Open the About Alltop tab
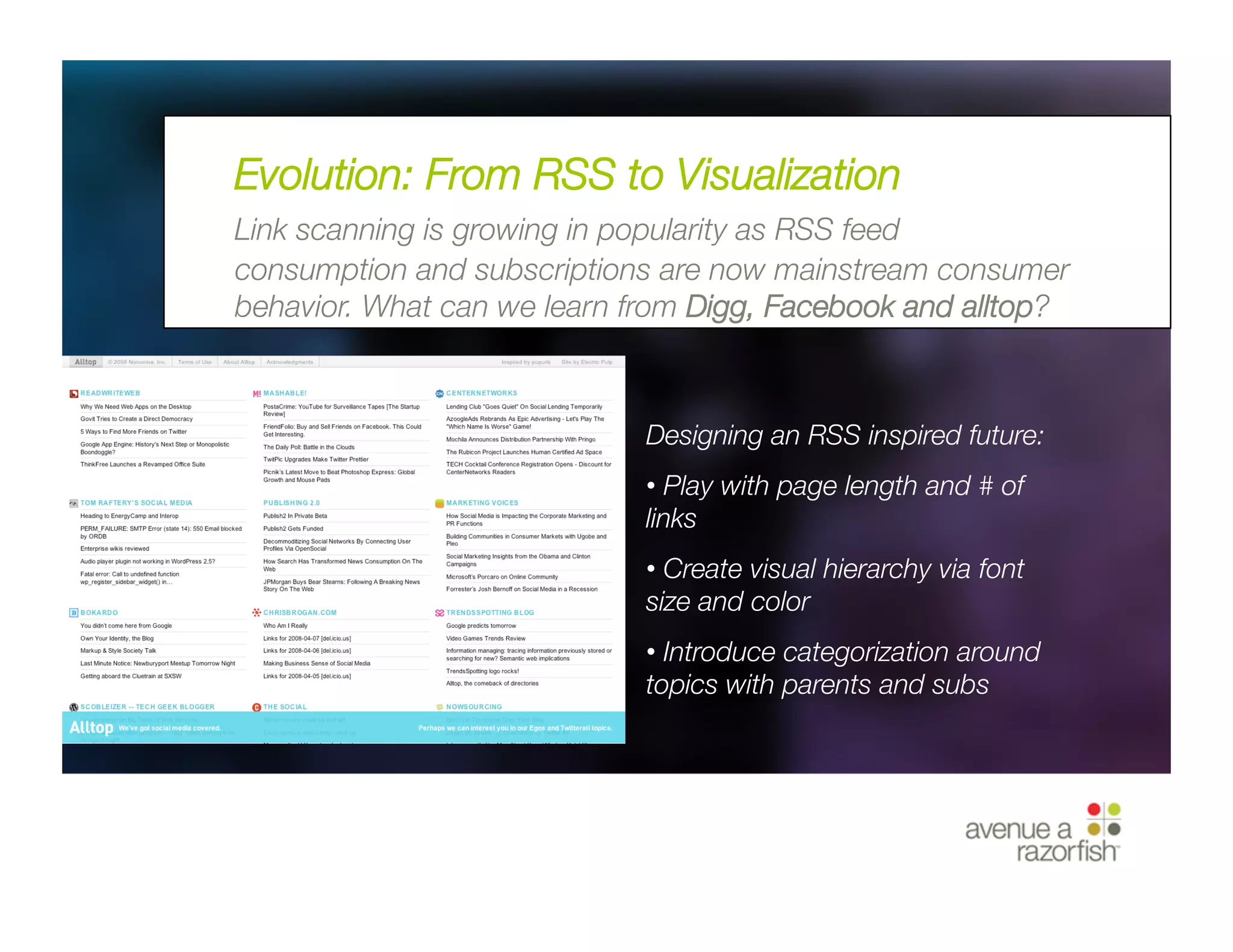Screen dimensions: 1233x952 pyautogui.click(x=239, y=362)
